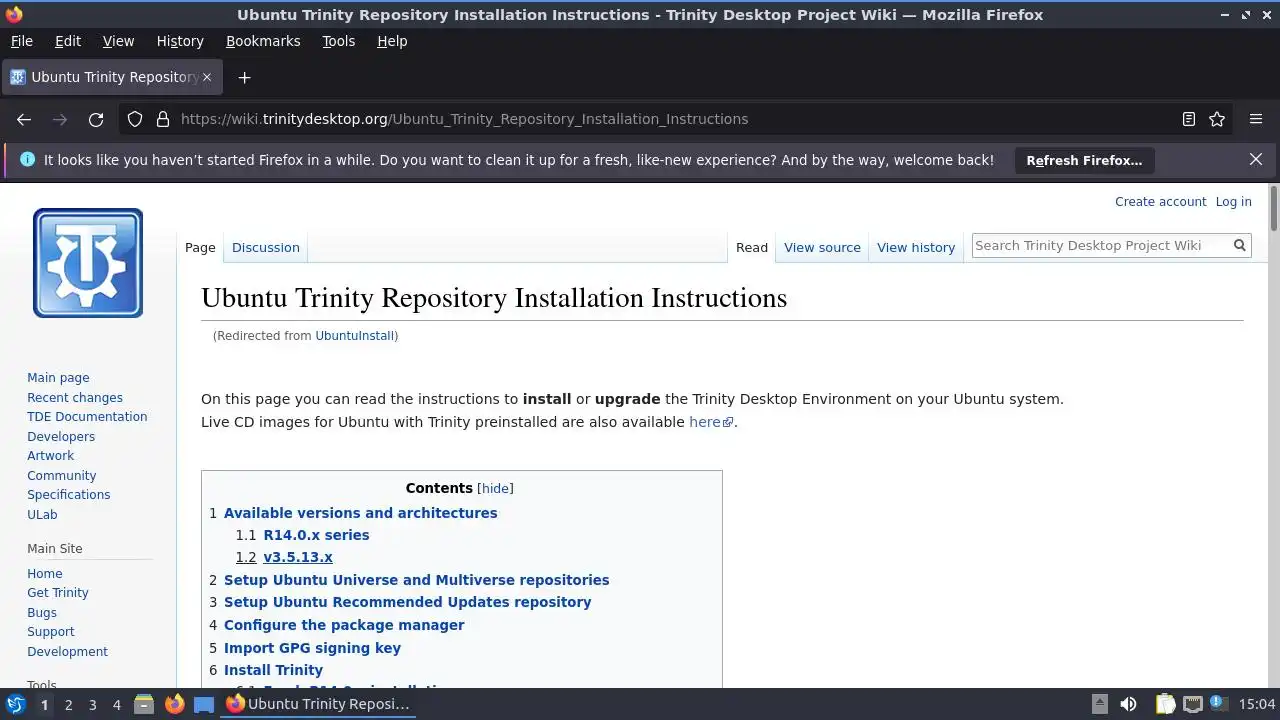Open the tracking protection shield icon
1280x720 pixels.
coord(135,119)
